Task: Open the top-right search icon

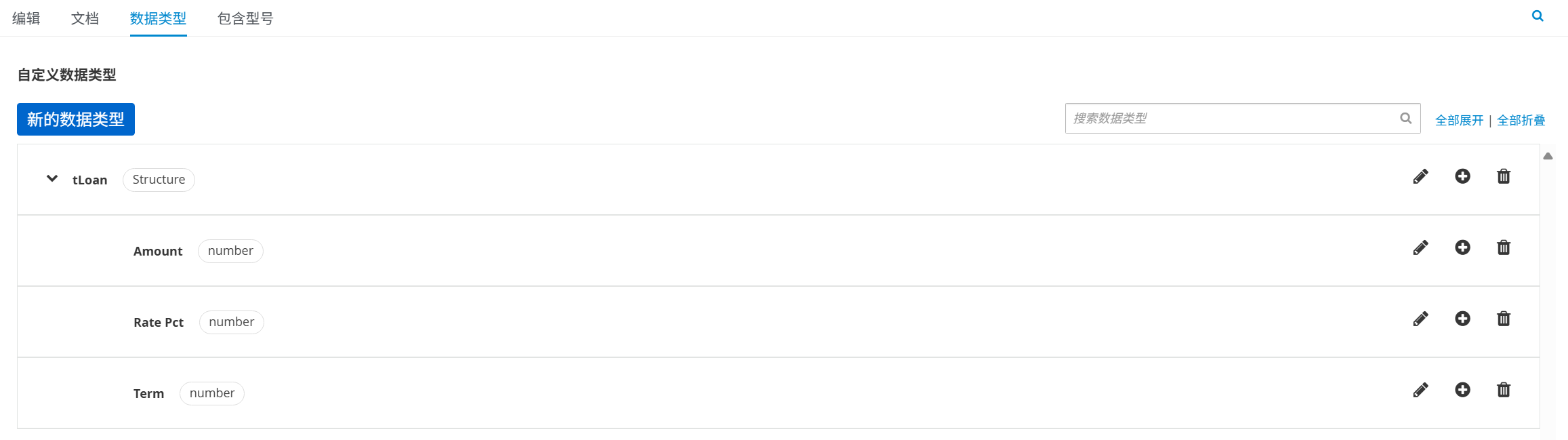Action: (1538, 16)
